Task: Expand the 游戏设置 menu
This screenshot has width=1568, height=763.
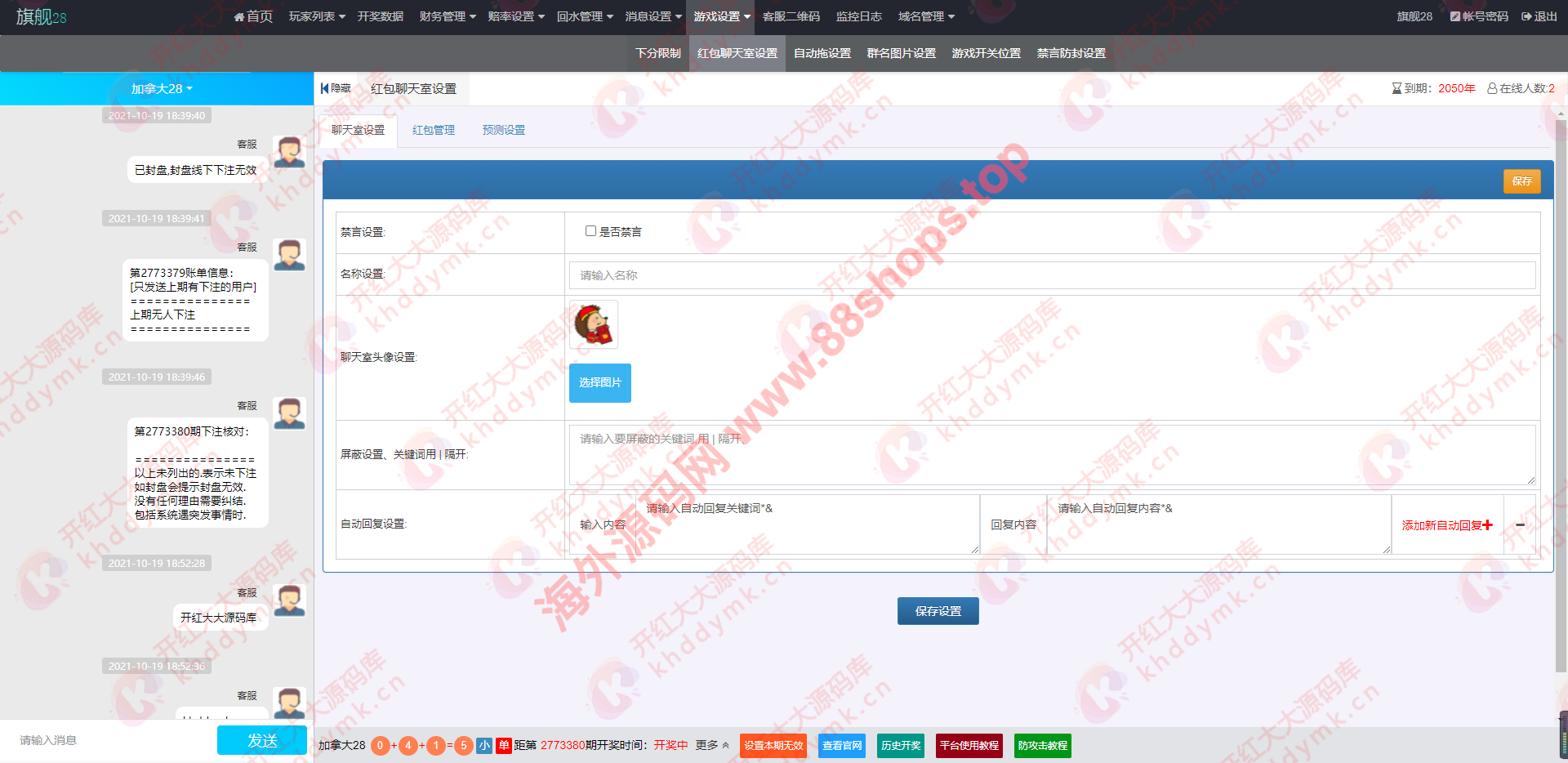Action: coord(721,16)
